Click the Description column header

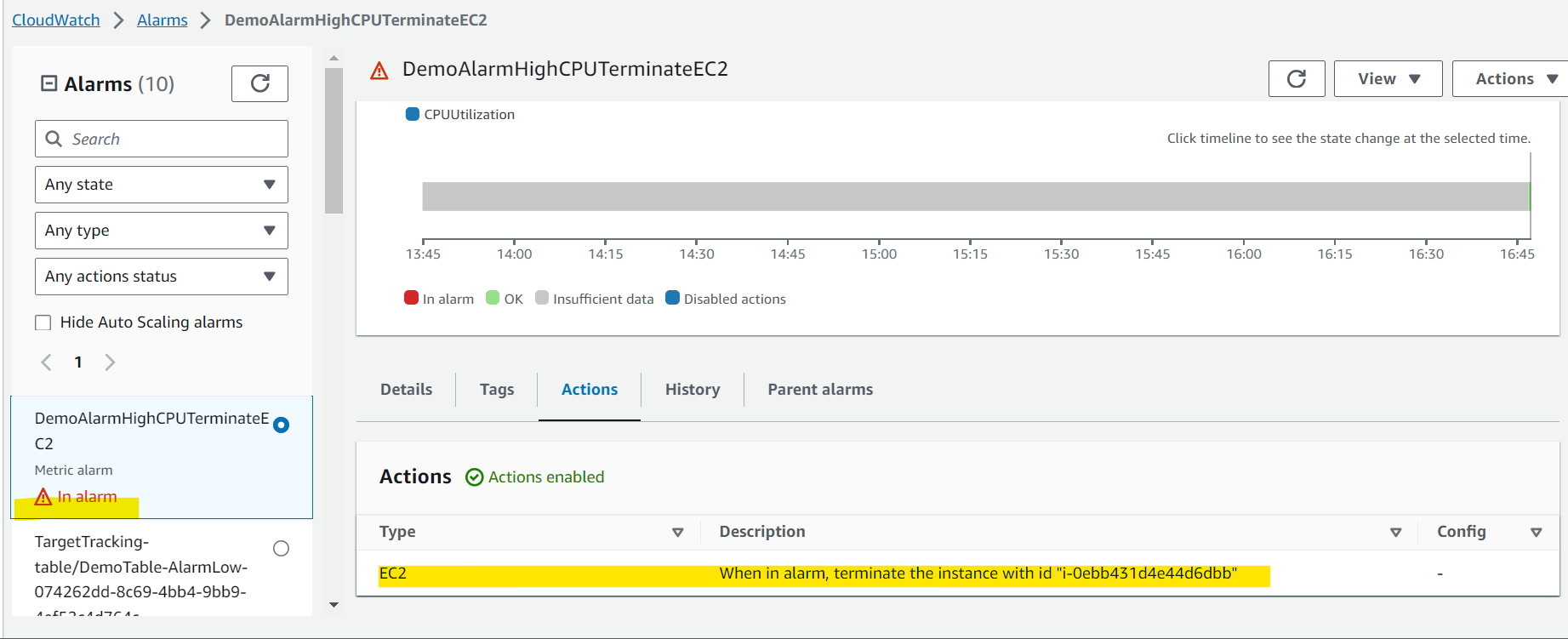(762, 532)
